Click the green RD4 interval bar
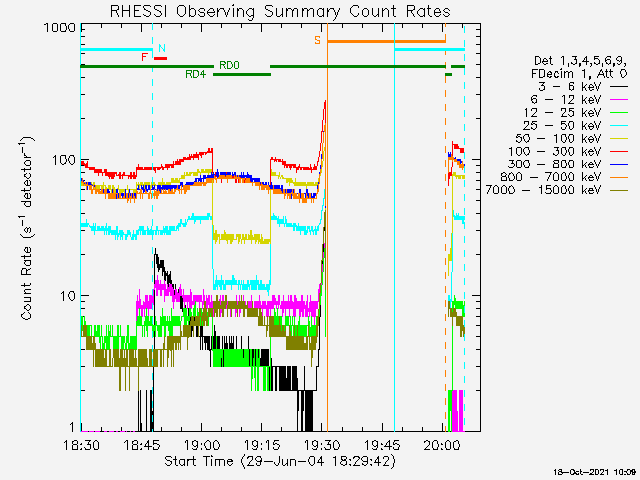Image resolution: width=640 pixels, height=480 pixels. click(x=242, y=74)
